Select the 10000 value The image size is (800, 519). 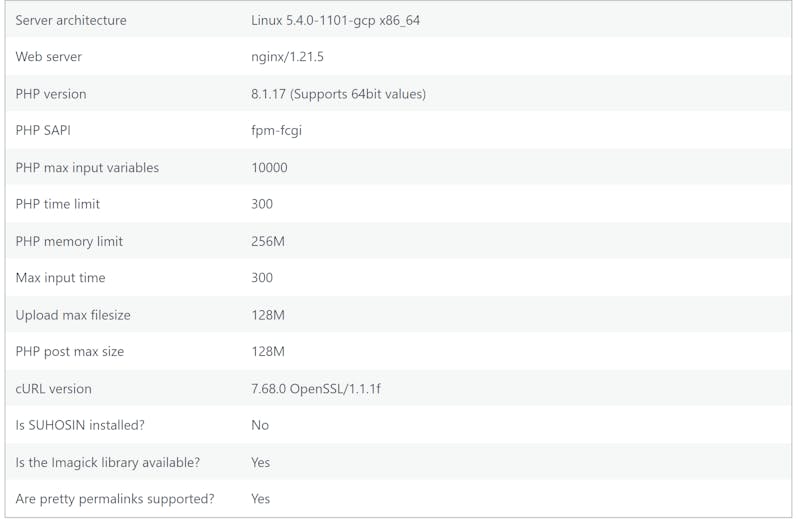coord(269,168)
